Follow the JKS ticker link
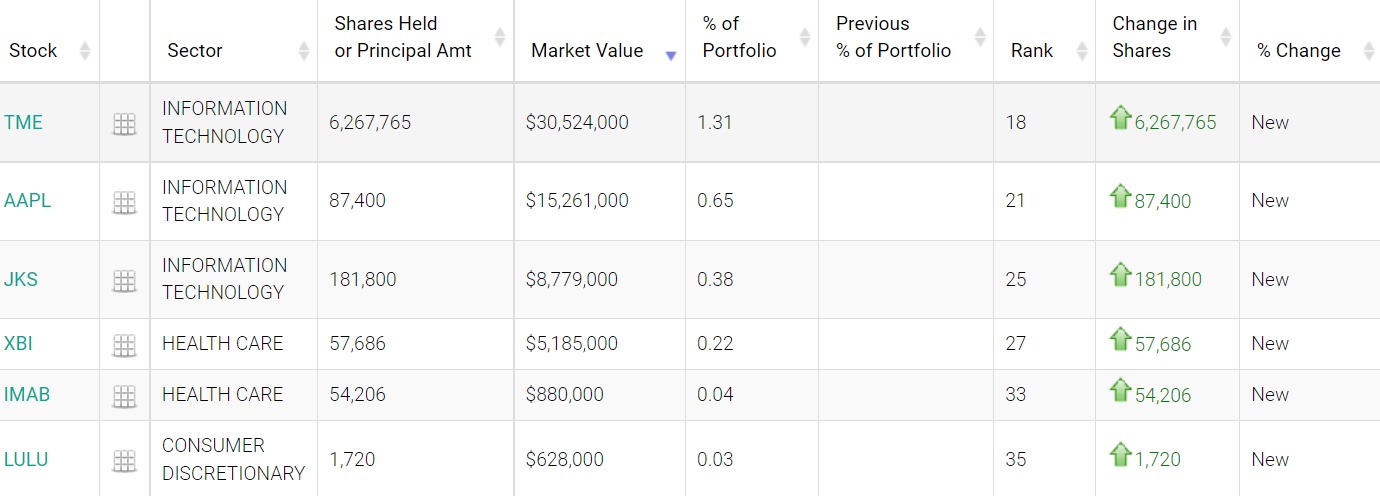The height and width of the screenshot is (496, 1380). 21,279
